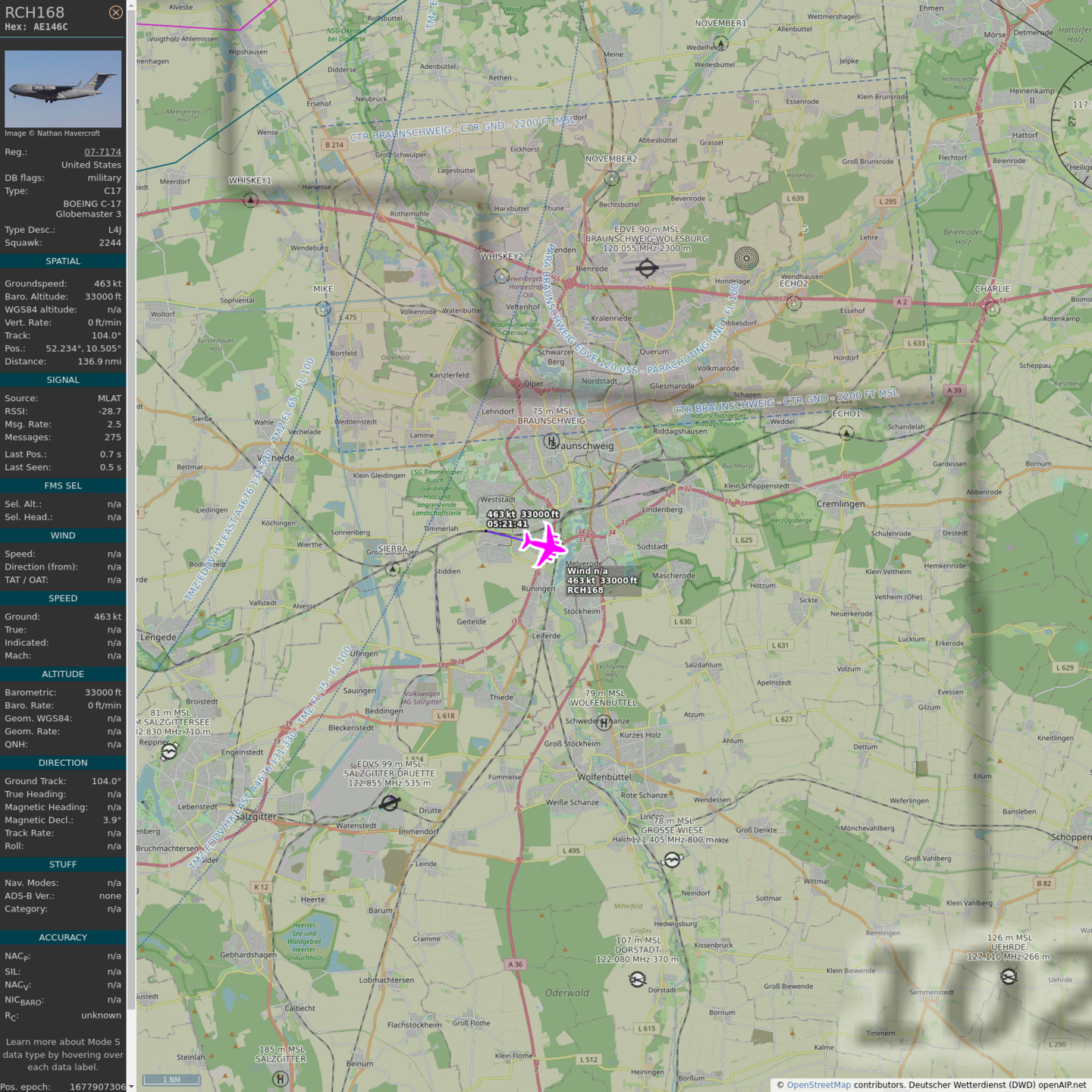The image size is (1092, 1092).
Task: Click the Wolfenbüttel heliport H symbol
Action: (x=604, y=723)
